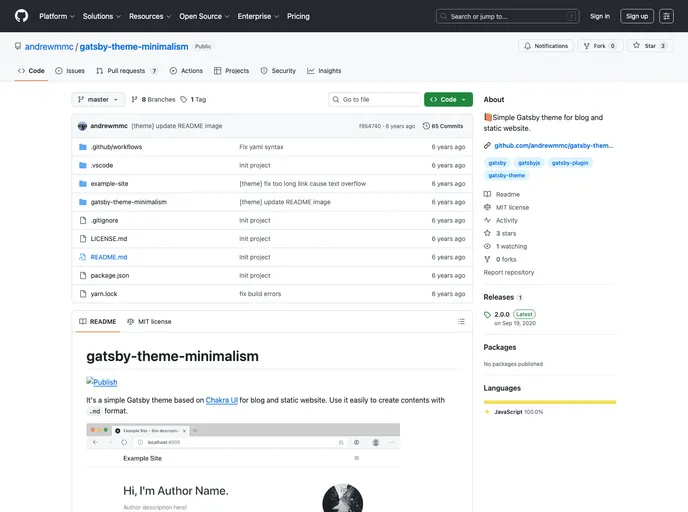Click the Go to file input

click(375, 100)
